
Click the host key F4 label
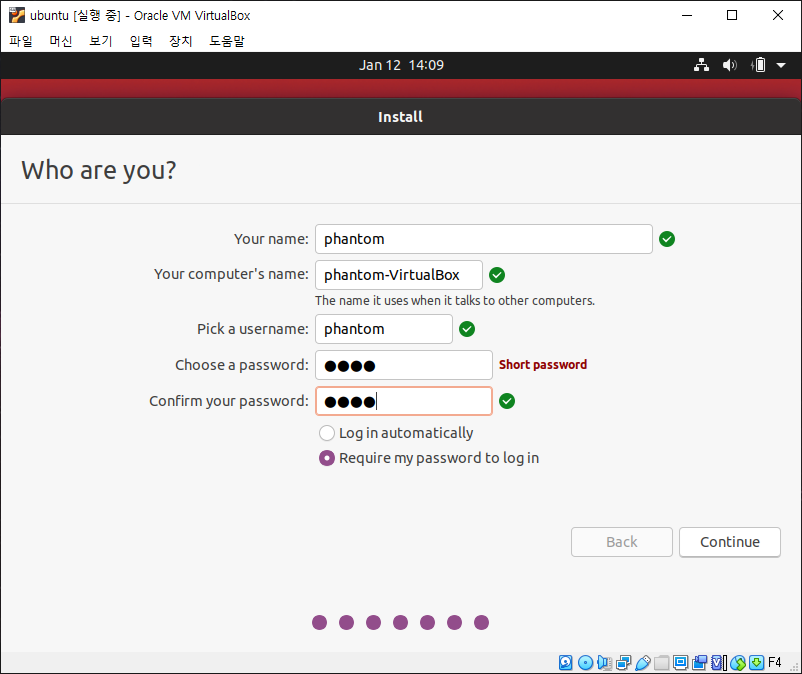coord(774,662)
